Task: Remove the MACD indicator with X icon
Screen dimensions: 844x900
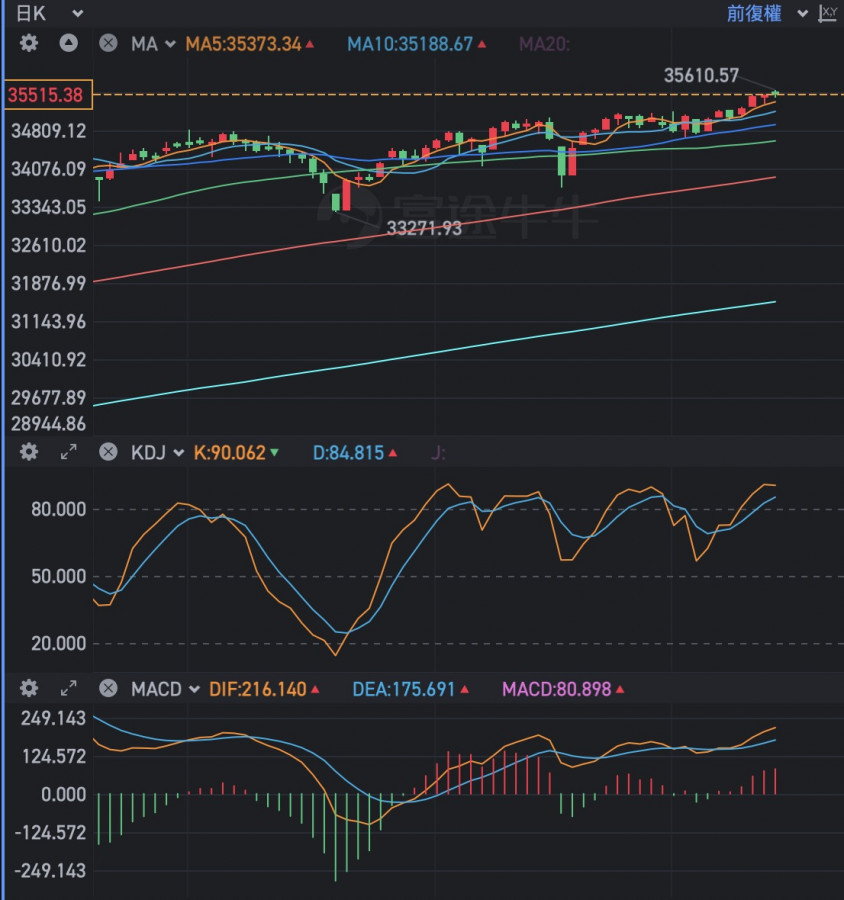Action: coord(108,689)
